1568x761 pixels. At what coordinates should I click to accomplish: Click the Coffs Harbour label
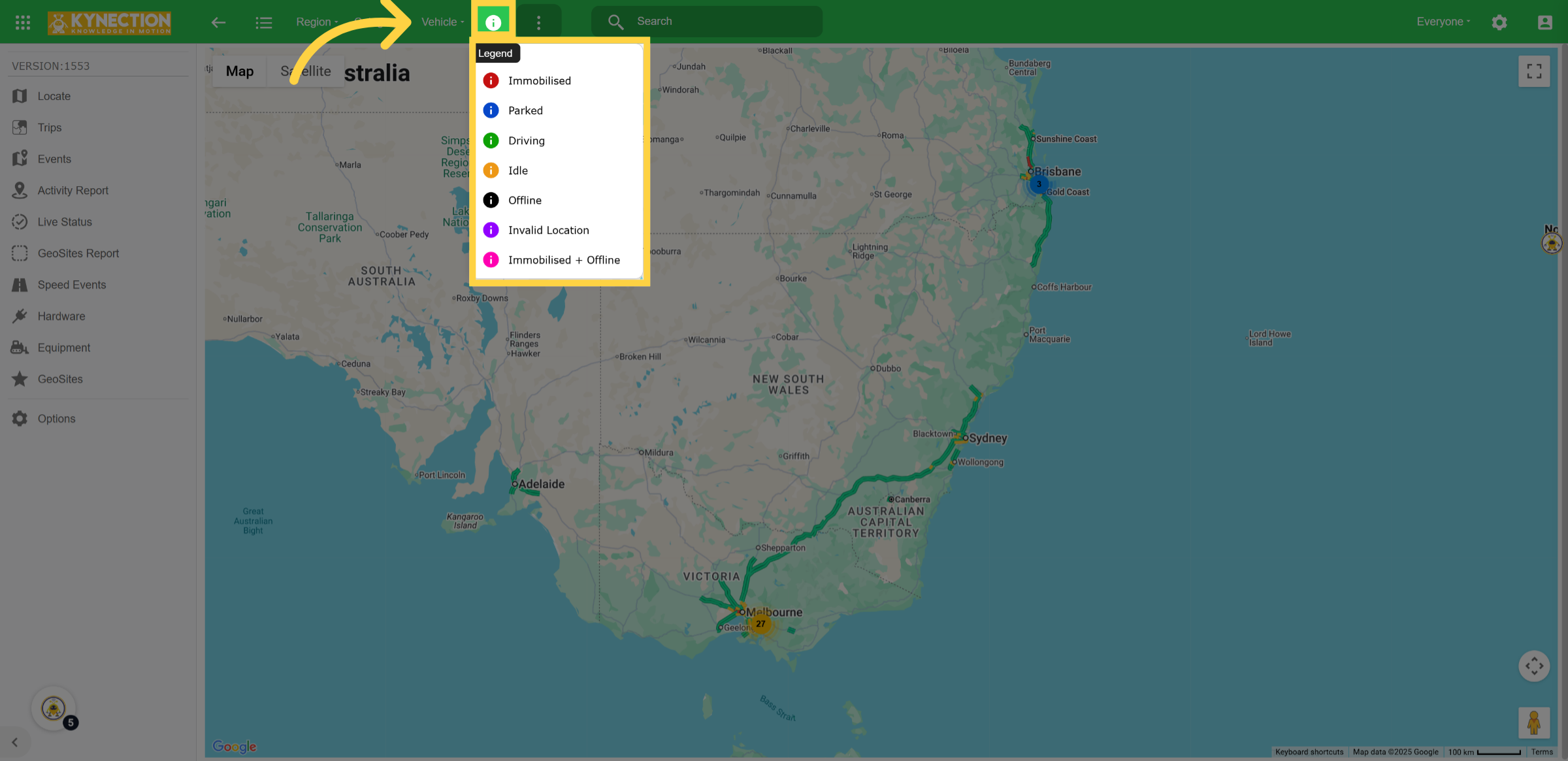pyautogui.click(x=1064, y=287)
